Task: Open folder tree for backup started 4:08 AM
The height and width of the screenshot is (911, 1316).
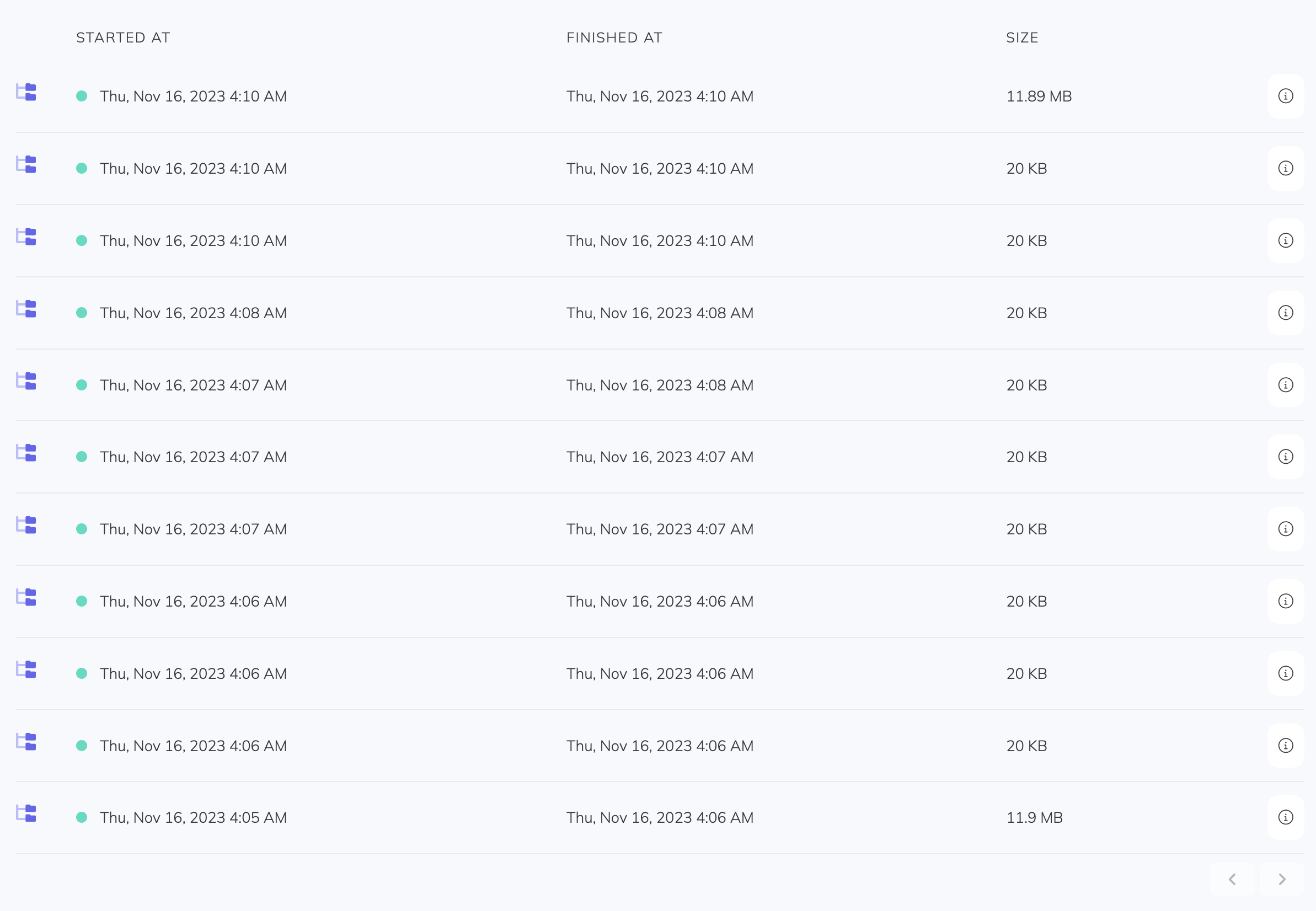Action: coord(26,309)
